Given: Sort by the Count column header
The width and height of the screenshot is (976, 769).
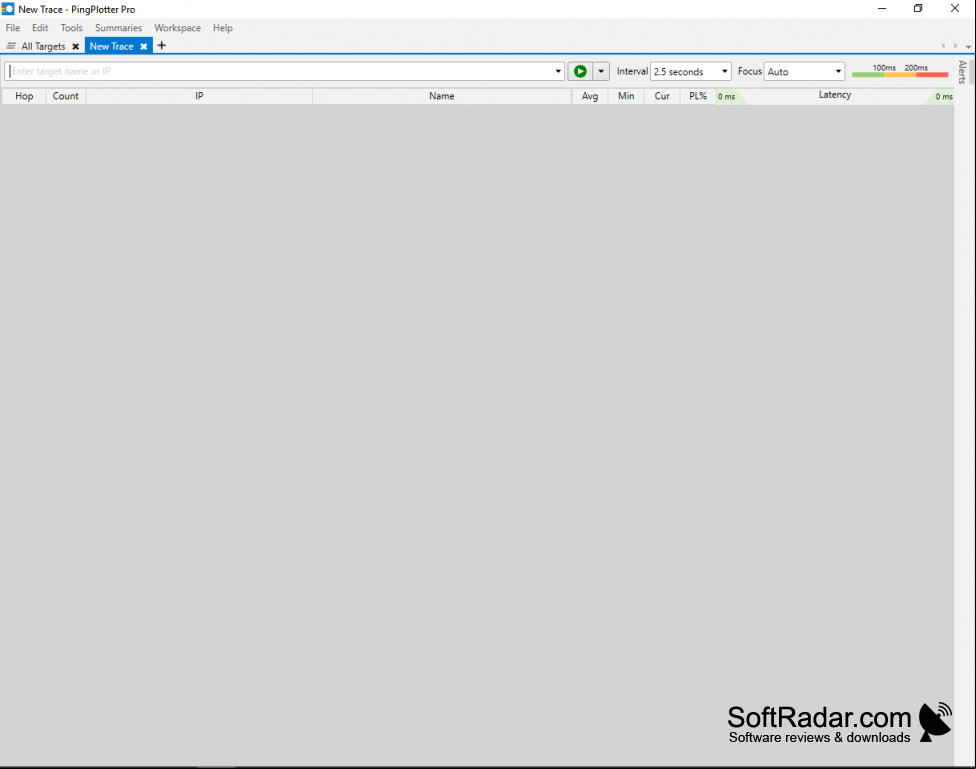Looking at the screenshot, I should (x=65, y=96).
